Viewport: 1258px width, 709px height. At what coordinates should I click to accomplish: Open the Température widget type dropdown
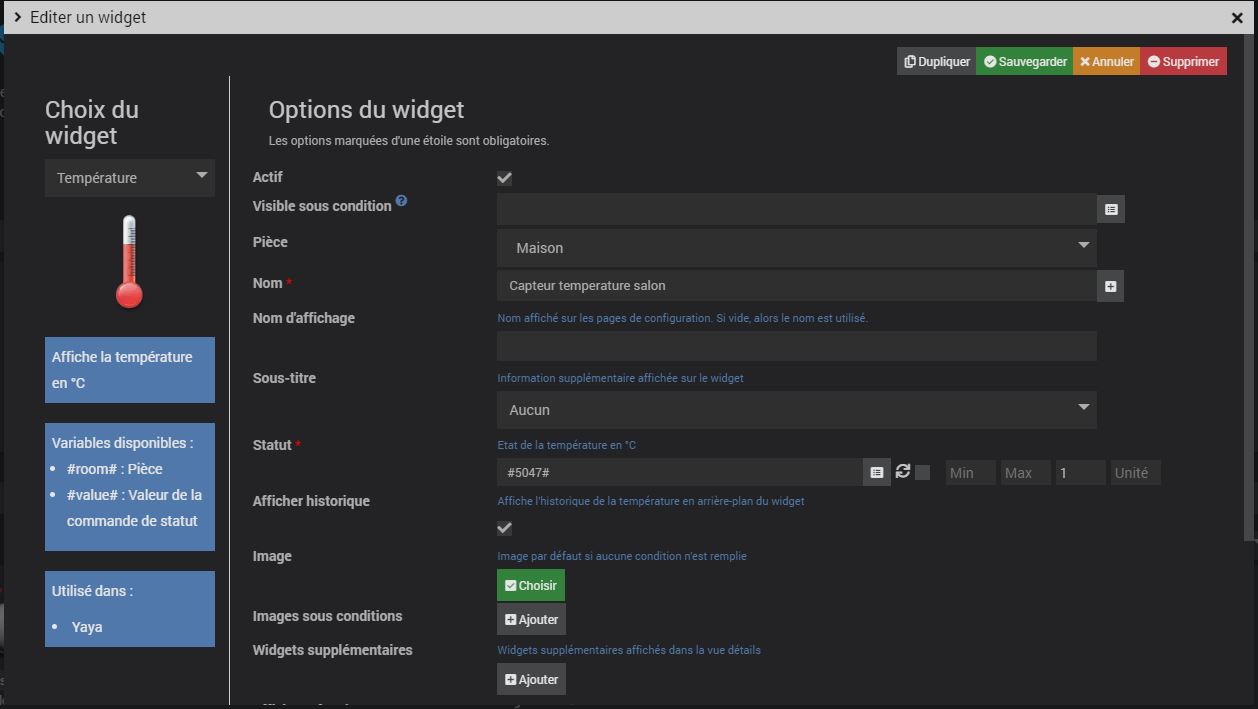tap(130, 178)
